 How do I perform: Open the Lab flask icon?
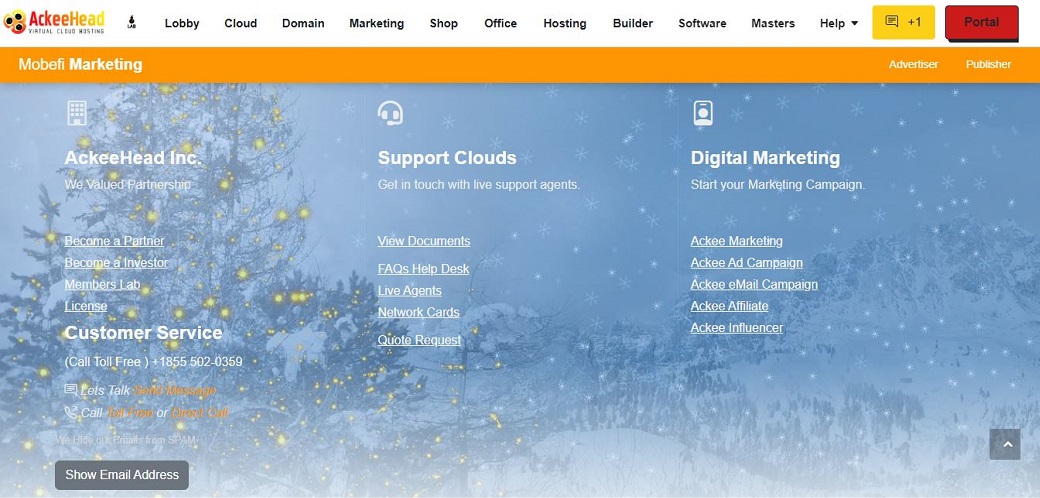click(x=131, y=23)
